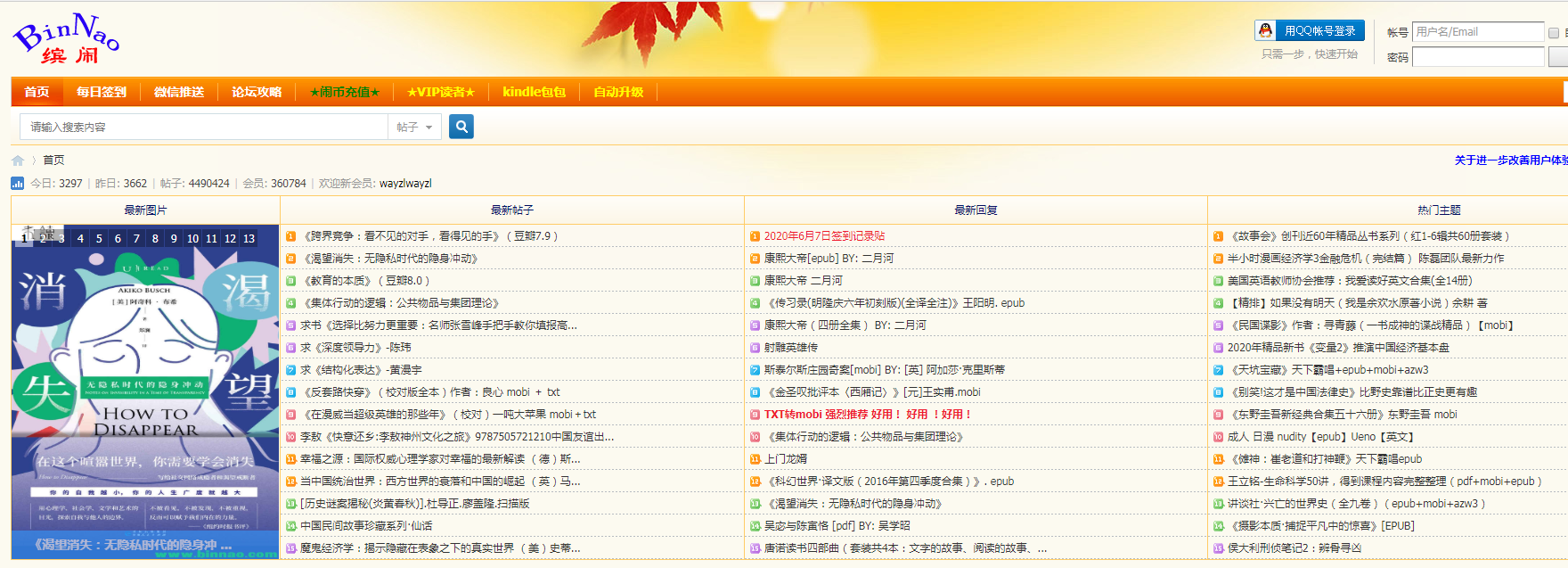
Task: Click the 今日: 3297 statistic text
Action: click(x=56, y=184)
